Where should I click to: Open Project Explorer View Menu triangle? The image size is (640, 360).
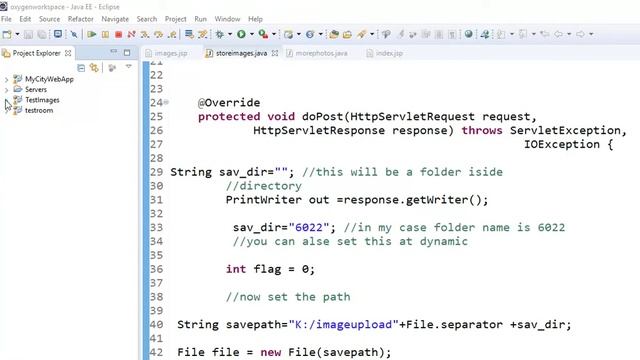coord(129,67)
